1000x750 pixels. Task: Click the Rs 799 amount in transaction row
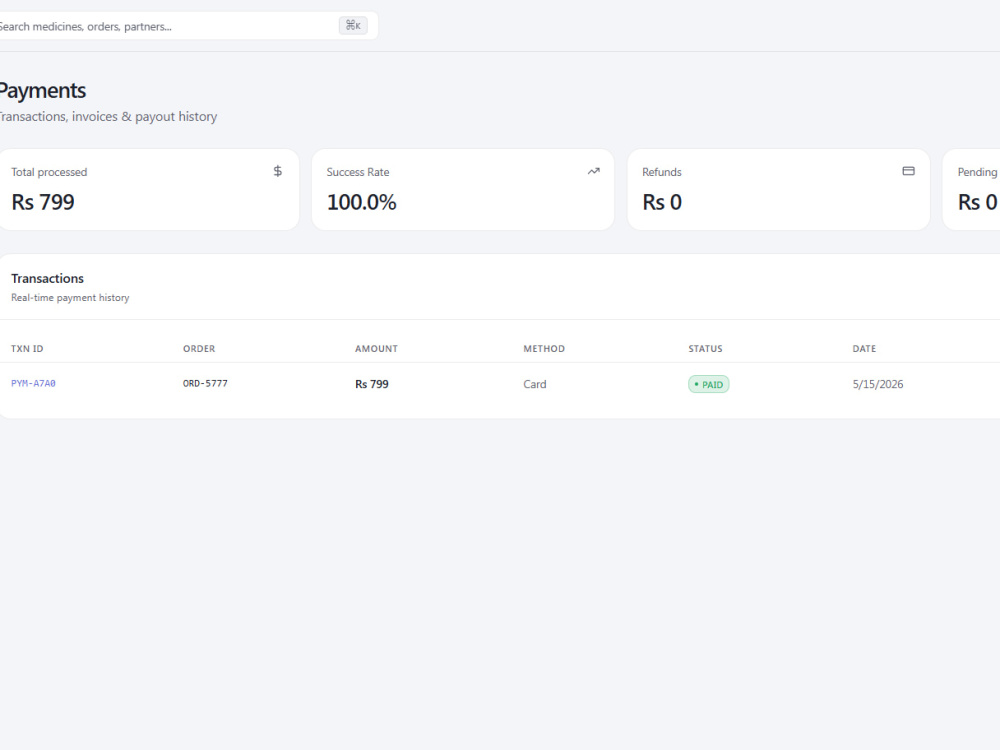372,384
